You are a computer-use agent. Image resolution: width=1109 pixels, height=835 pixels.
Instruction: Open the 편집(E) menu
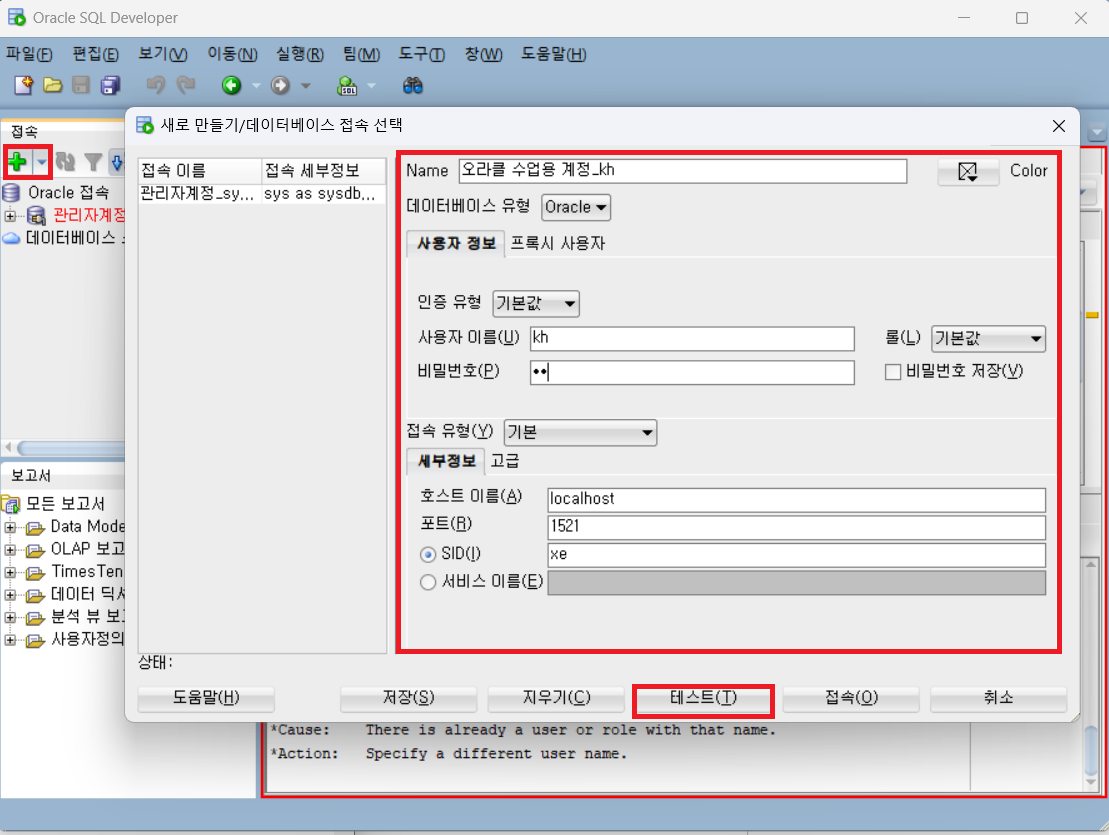coord(95,54)
